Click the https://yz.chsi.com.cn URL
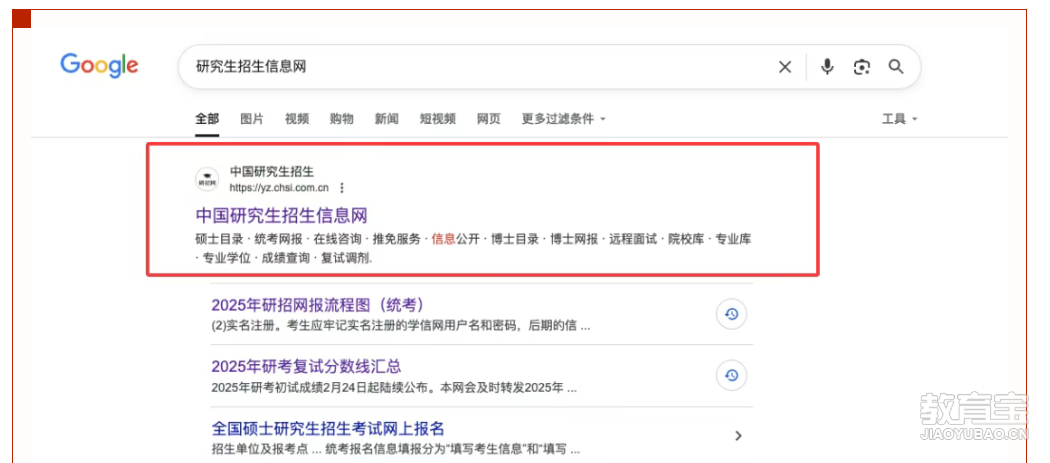The image size is (1050, 463). (x=279, y=188)
